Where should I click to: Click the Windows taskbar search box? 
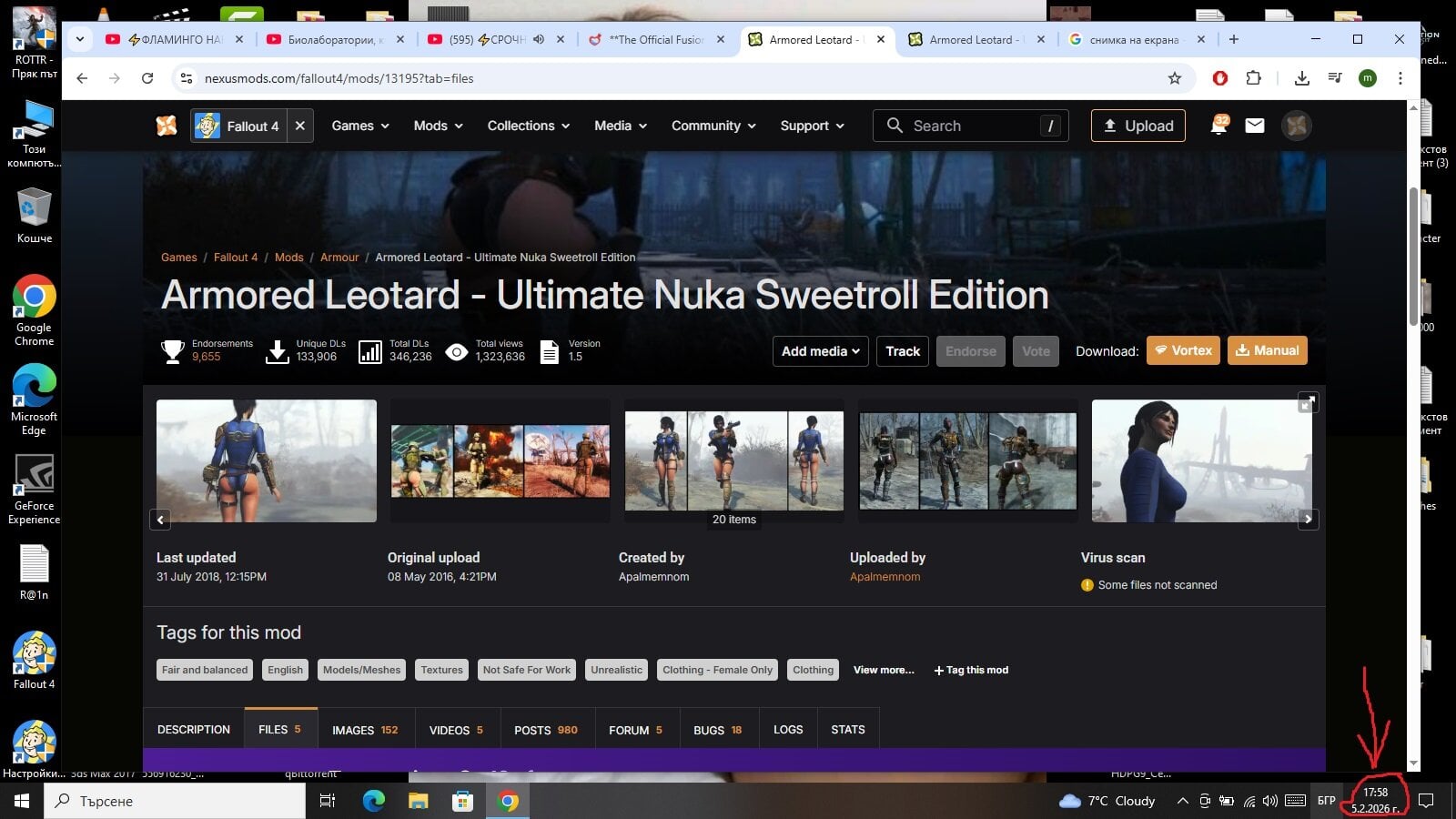(x=175, y=801)
